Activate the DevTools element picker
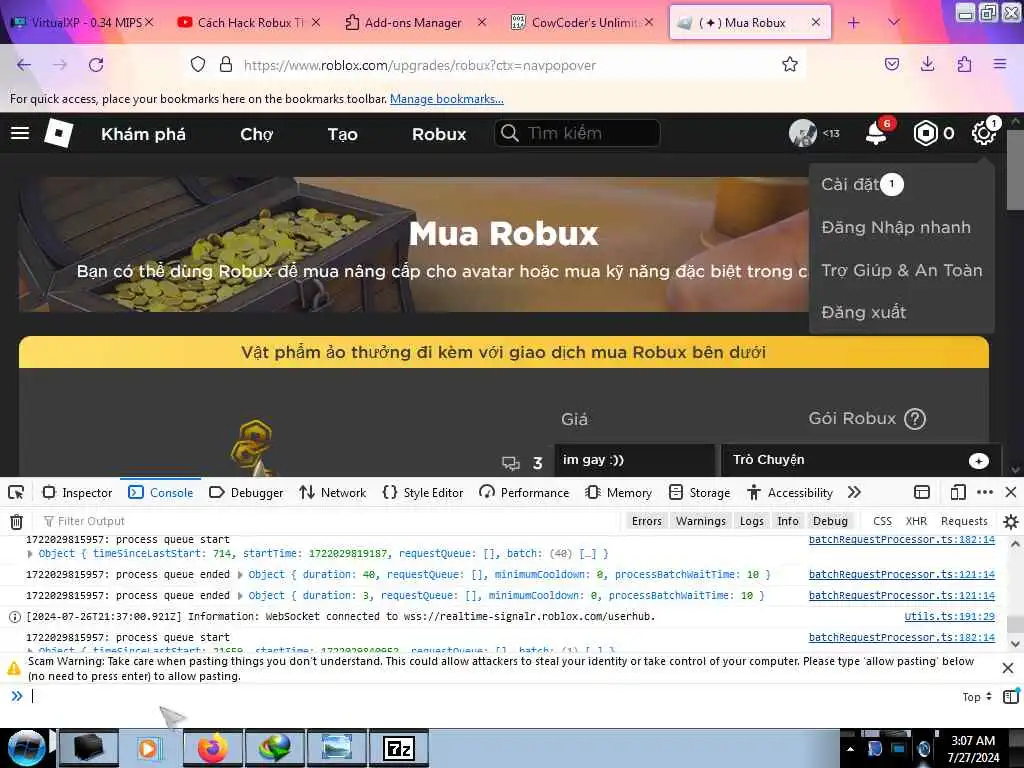This screenshot has height=768, width=1024. pos(16,492)
